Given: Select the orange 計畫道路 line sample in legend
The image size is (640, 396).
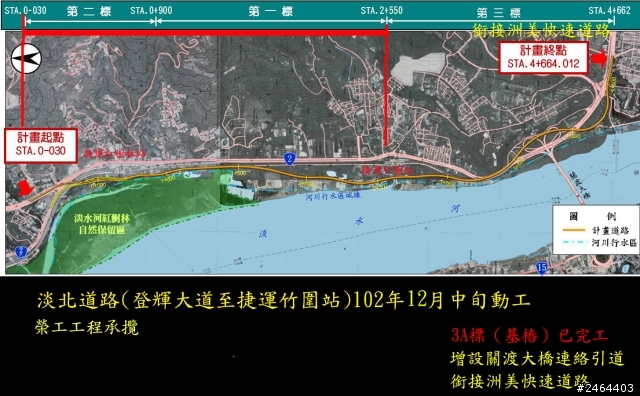Looking at the screenshot, I should [573, 230].
